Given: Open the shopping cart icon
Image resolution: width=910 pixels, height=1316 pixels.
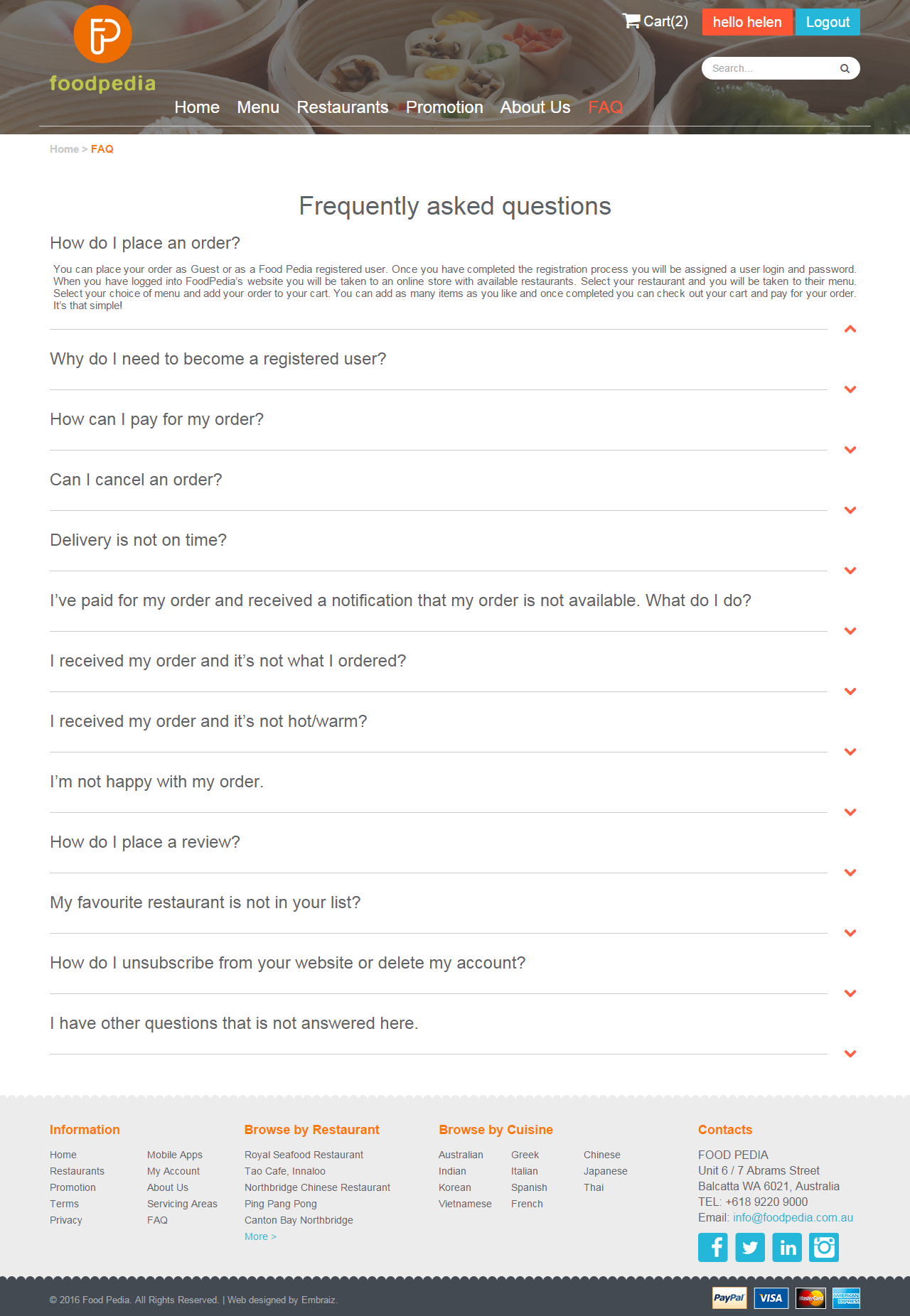Looking at the screenshot, I should [x=631, y=21].
